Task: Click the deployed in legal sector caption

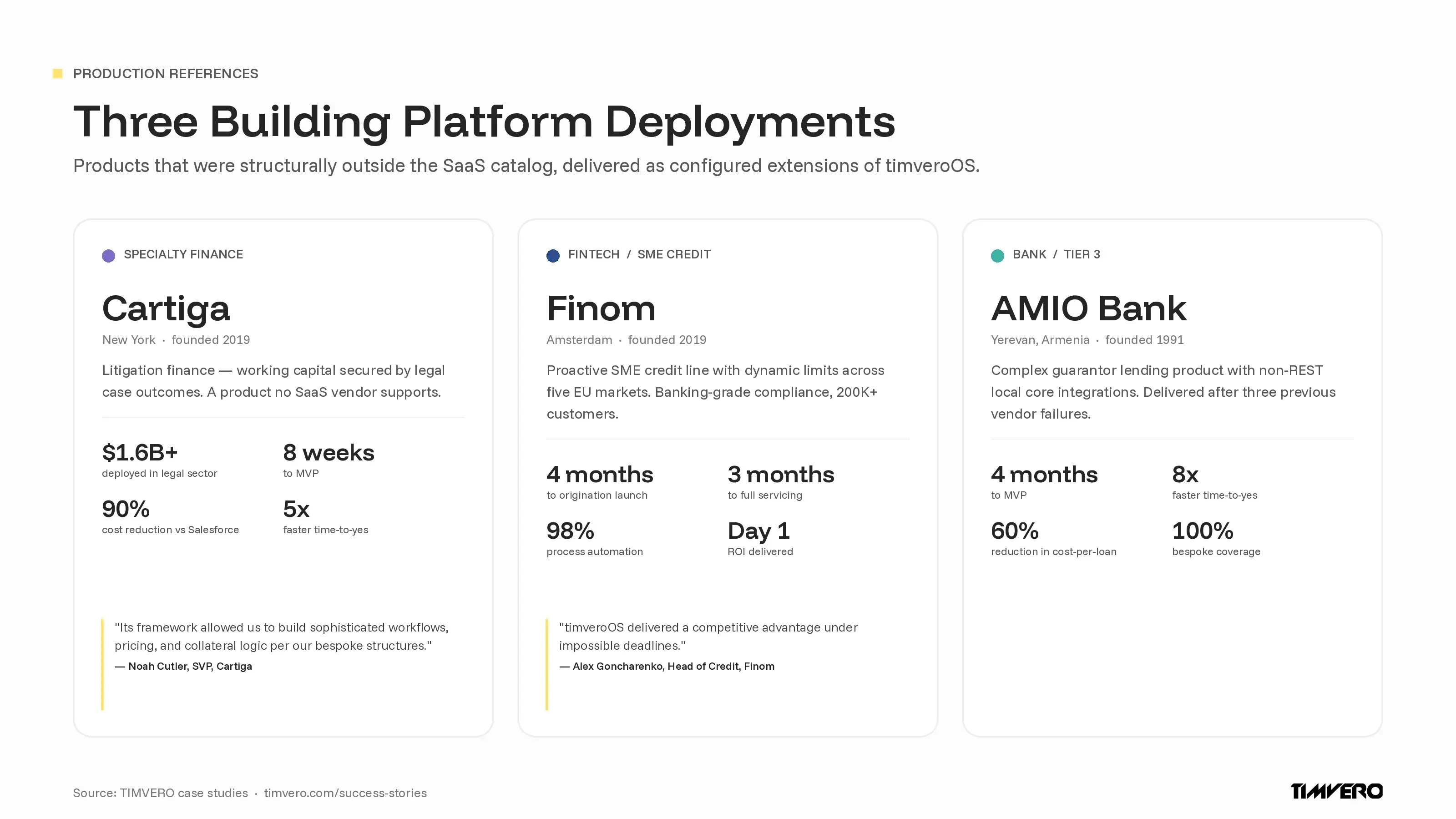Action: tap(159, 474)
